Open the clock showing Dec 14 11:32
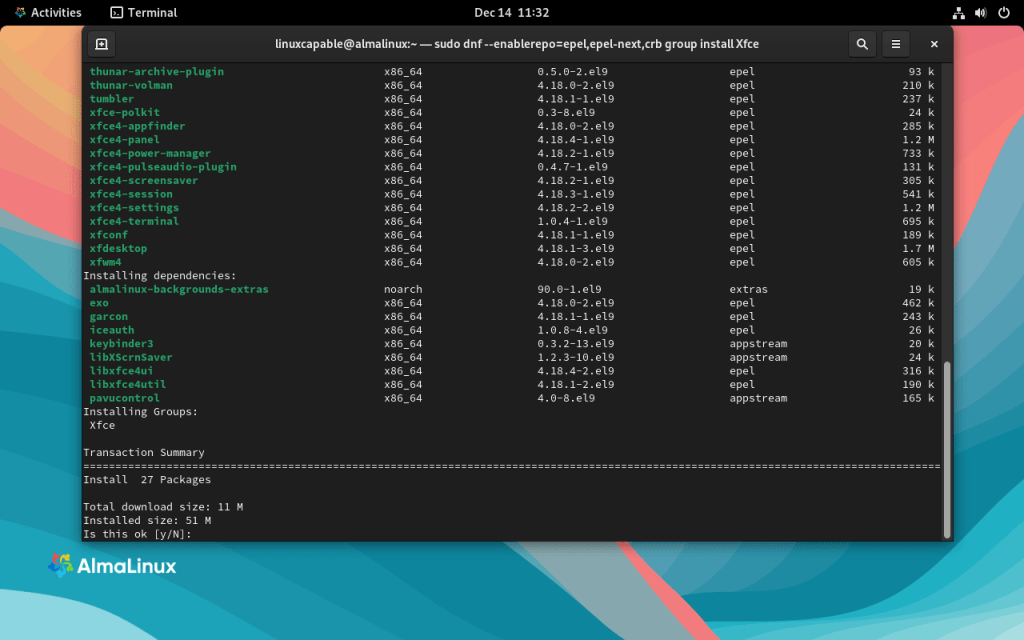Image resolution: width=1024 pixels, height=640 pixels. coord(511,12)
